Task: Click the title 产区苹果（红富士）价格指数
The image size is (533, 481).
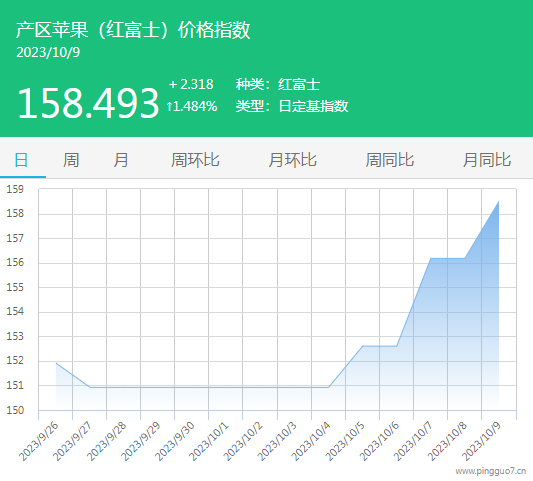Action: [x=133, y=30]
